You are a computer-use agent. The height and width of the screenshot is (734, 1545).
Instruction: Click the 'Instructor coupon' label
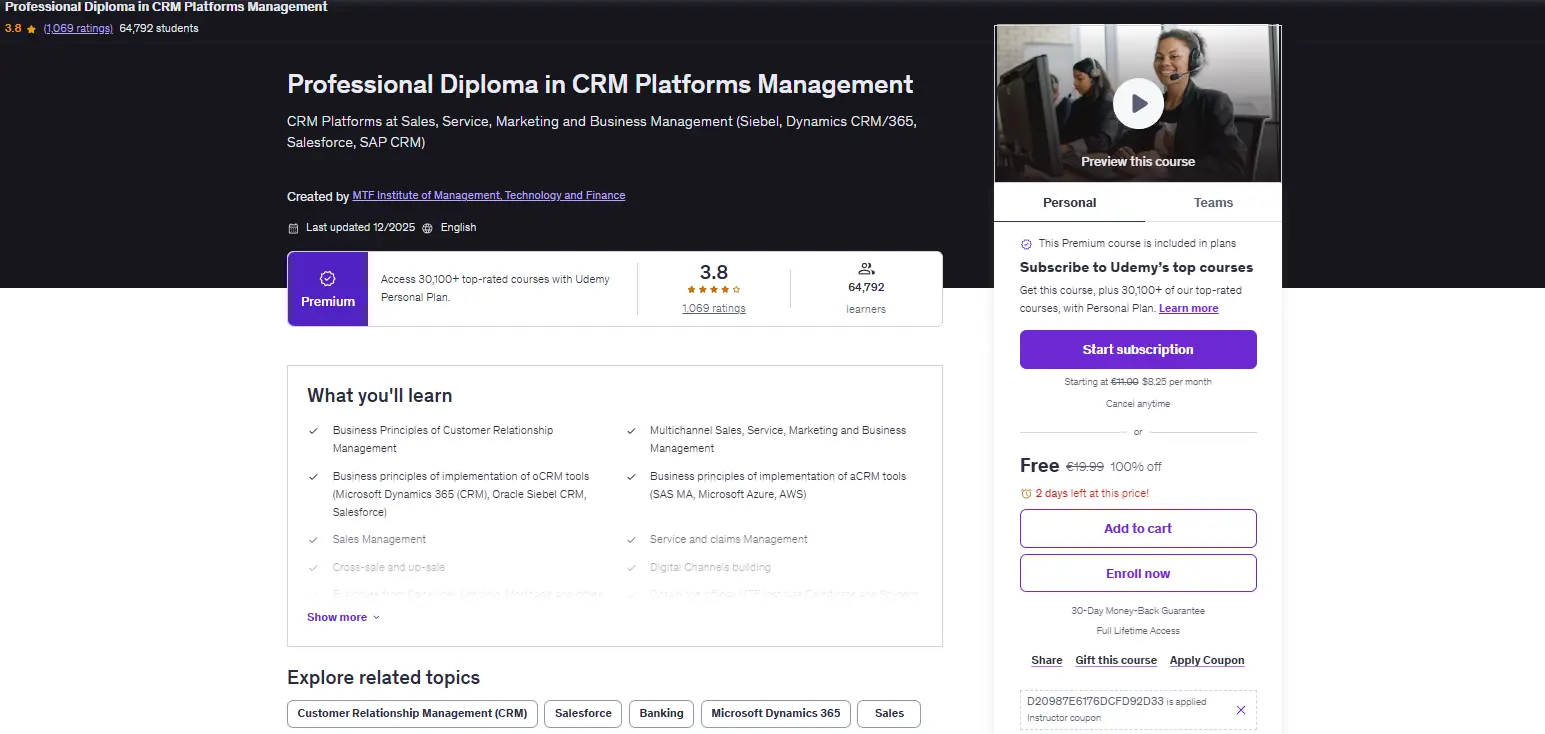click(x=1064, y=718)
